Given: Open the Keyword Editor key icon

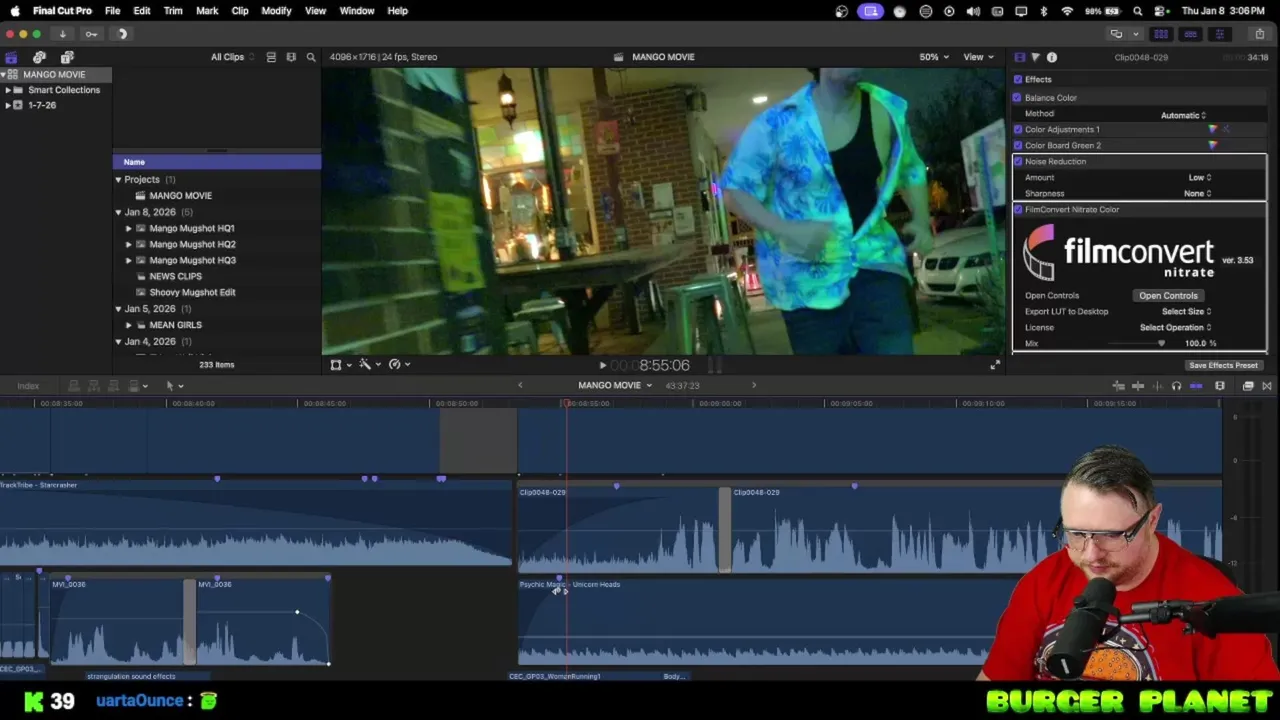Looking at the screenshot, I should coord(91,34).
